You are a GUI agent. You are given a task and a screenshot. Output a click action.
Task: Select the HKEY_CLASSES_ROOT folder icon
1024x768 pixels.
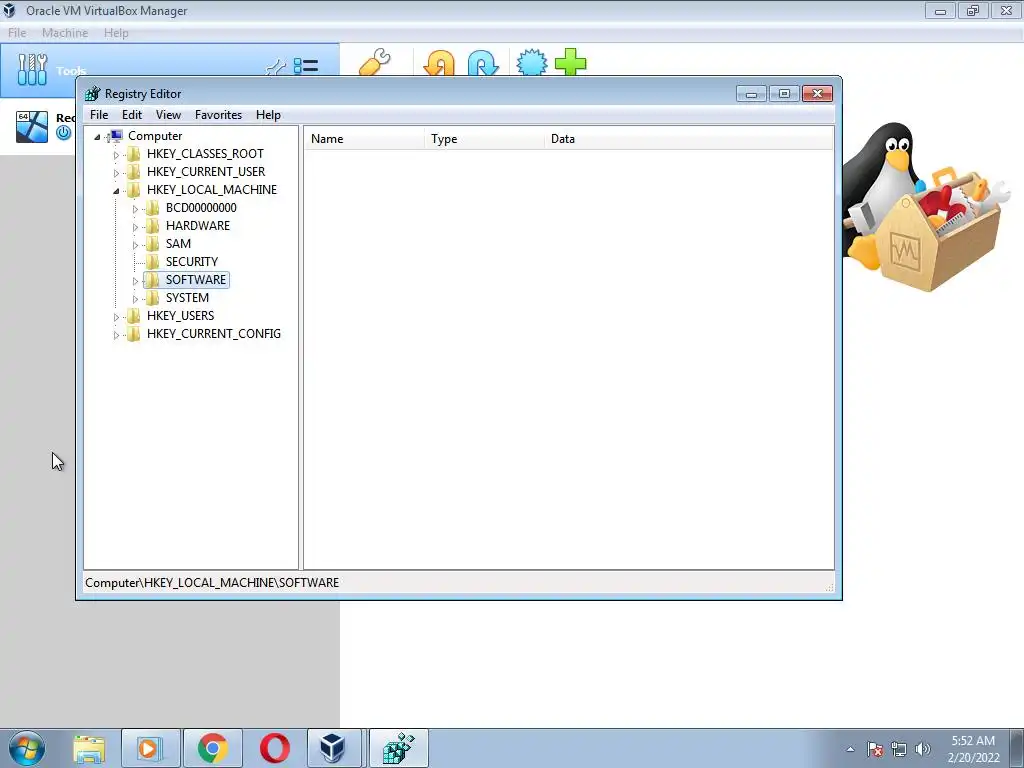coord(133,153)
